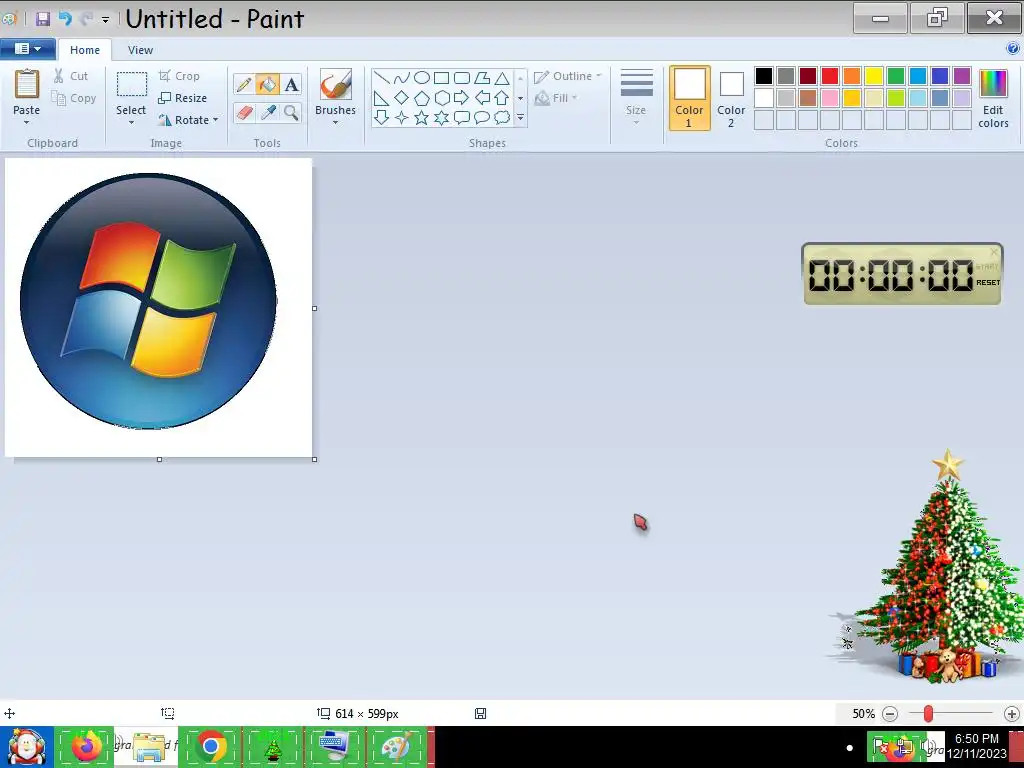Pick the black color swatch
1024x768 pixels.
(764, 76)
